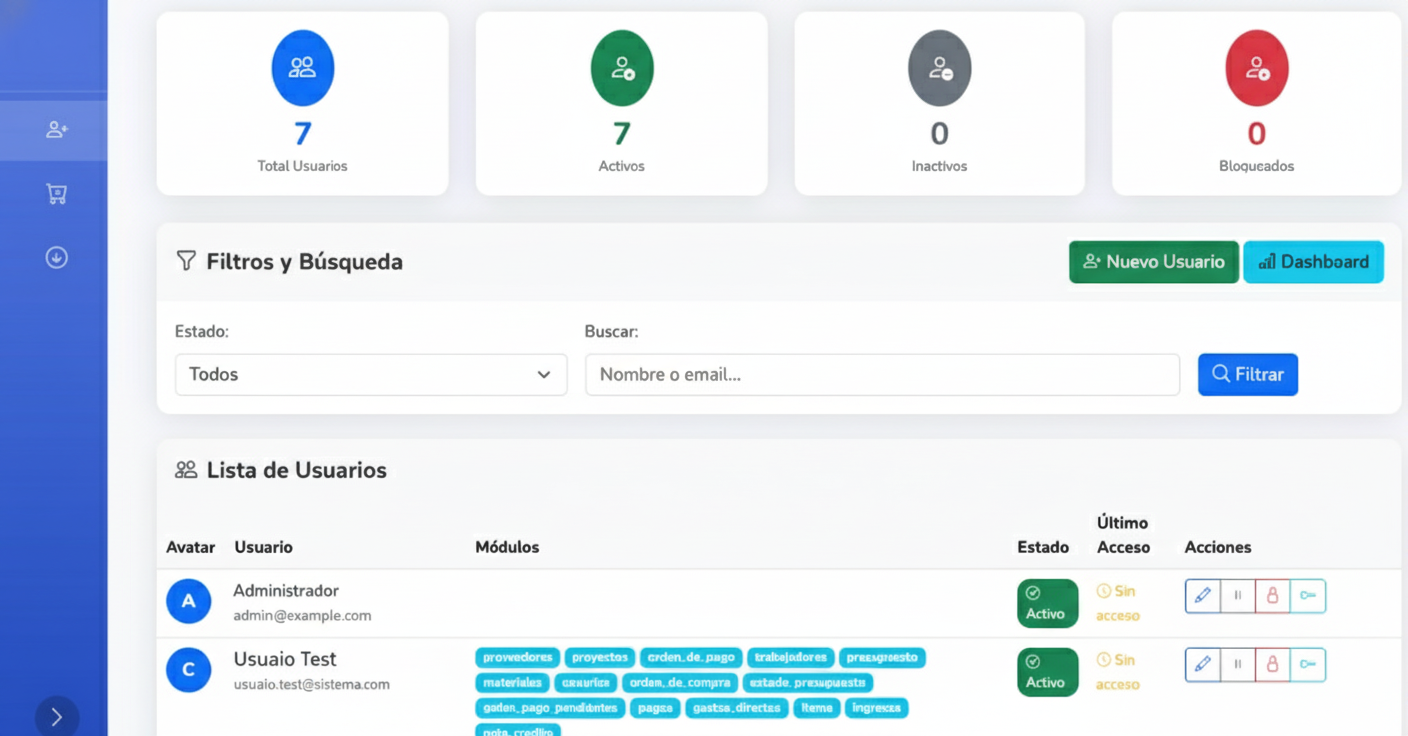Screen dimensions: 1408x736
Task: Open the users section in the sidebar
Action: [57, 130]
